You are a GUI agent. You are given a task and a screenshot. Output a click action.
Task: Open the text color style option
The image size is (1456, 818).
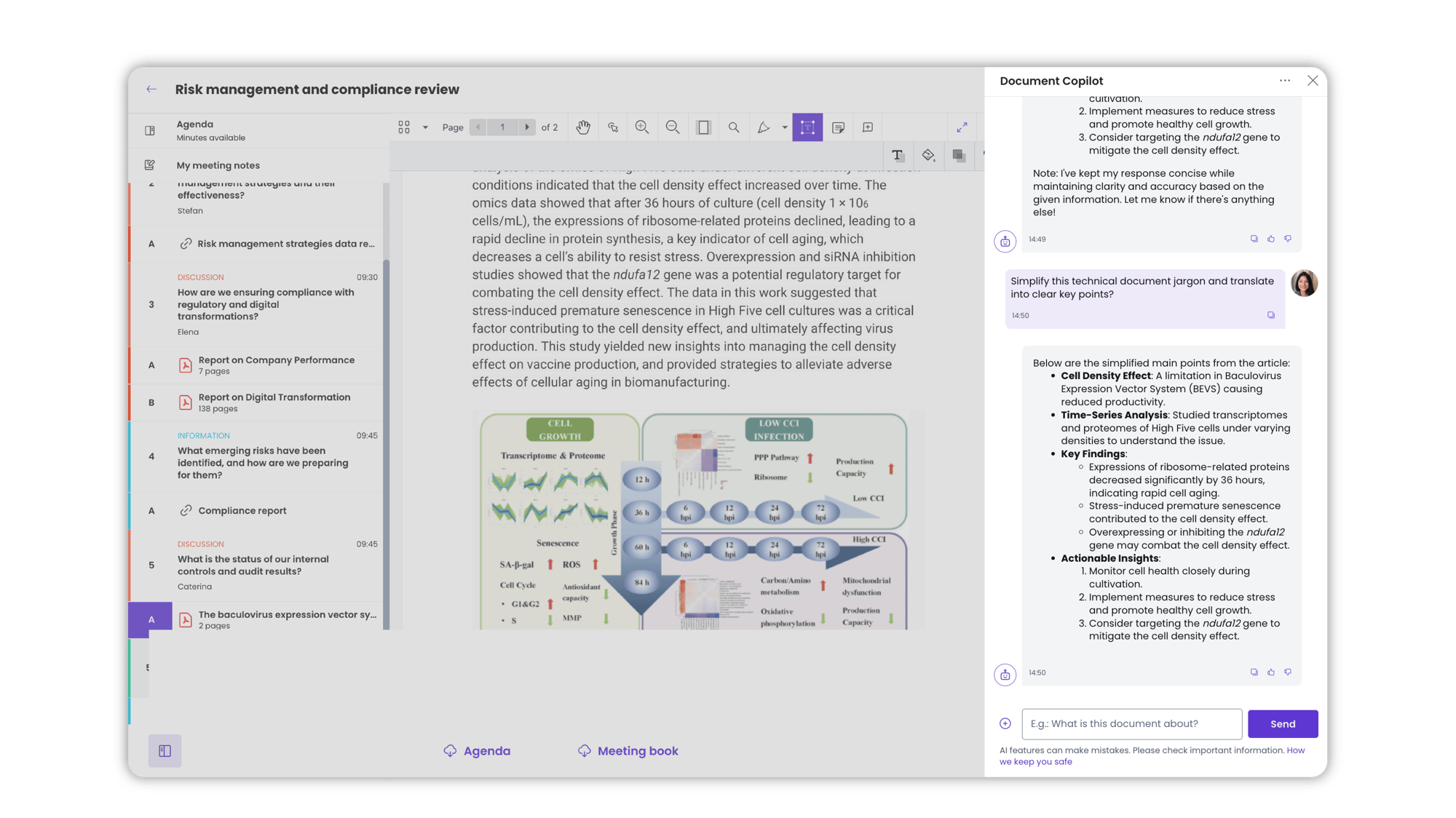pos(898,155)
